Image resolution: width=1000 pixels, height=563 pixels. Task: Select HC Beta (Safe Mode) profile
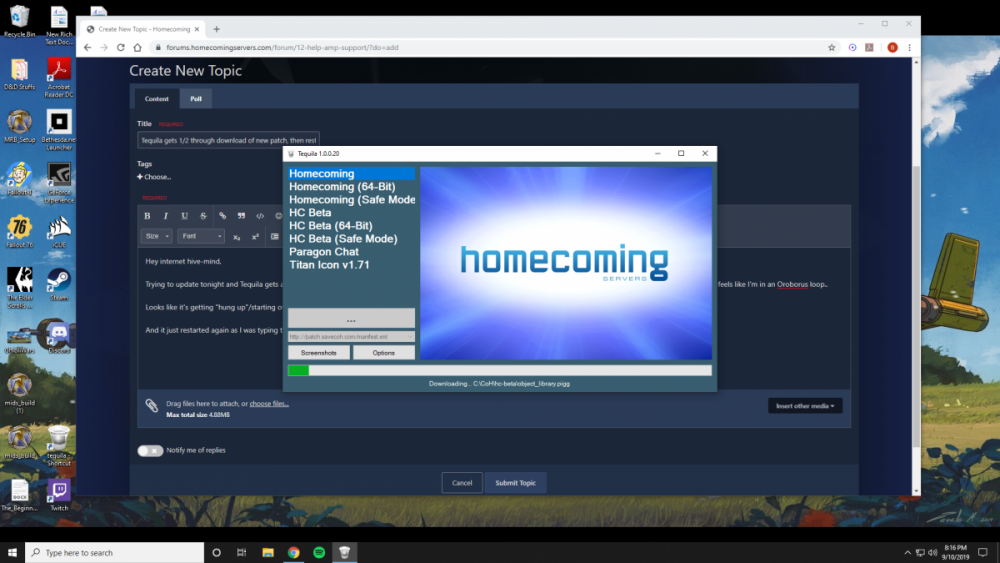tap(351, 238)
